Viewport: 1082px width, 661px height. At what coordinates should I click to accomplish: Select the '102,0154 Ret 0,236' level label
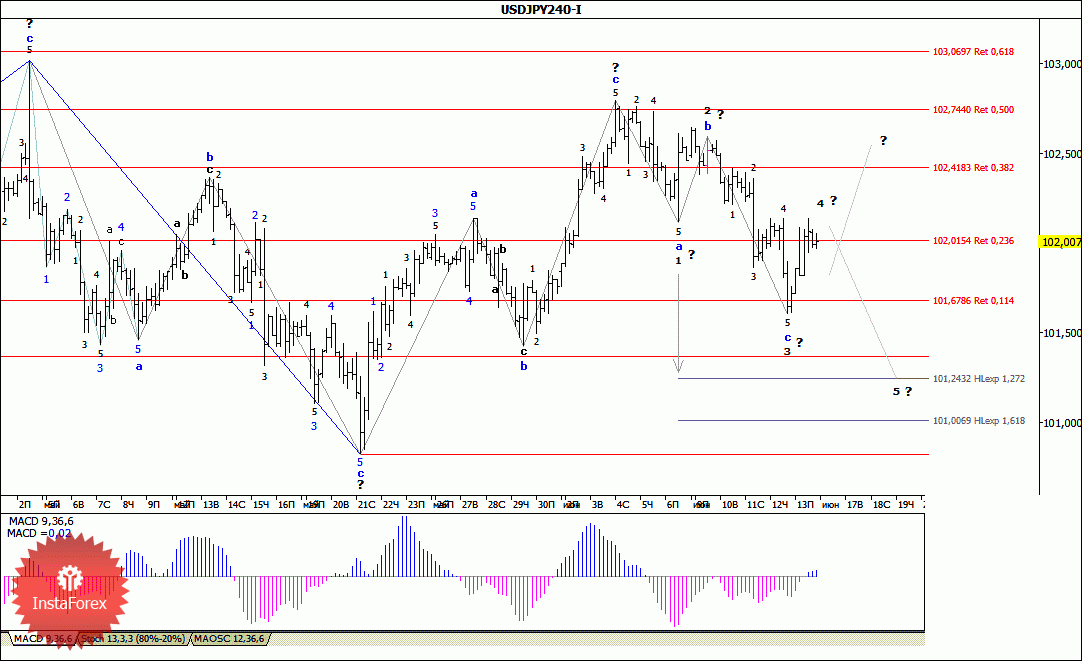973,241
